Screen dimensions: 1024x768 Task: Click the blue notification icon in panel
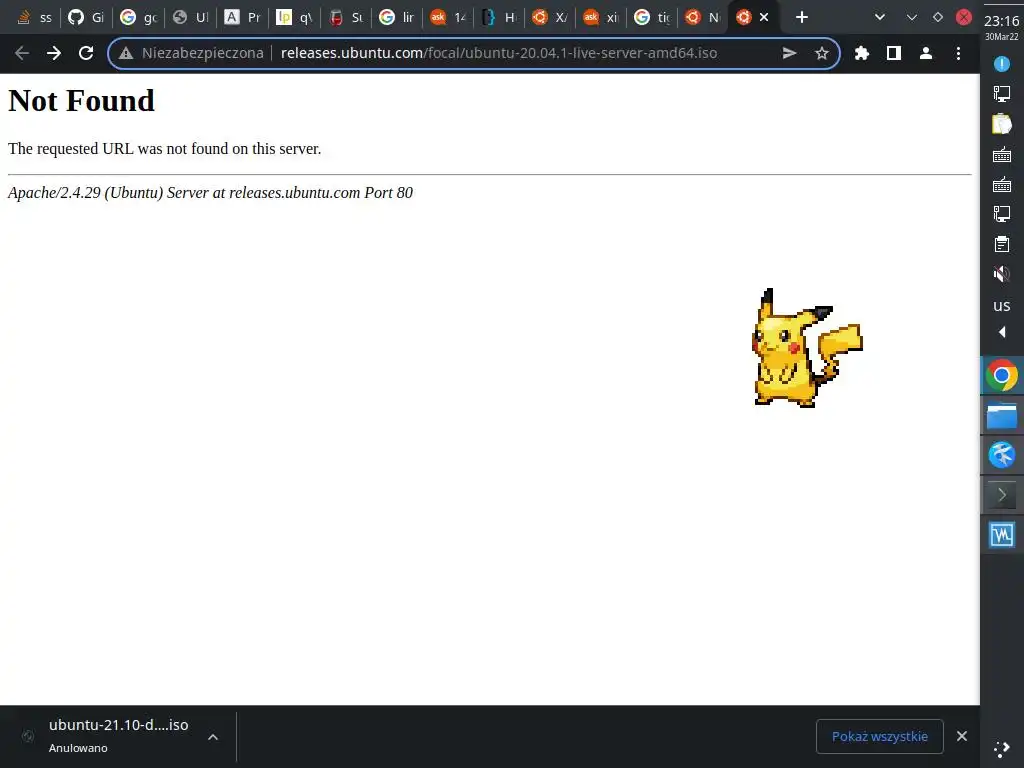click(x=1002, y=64)
